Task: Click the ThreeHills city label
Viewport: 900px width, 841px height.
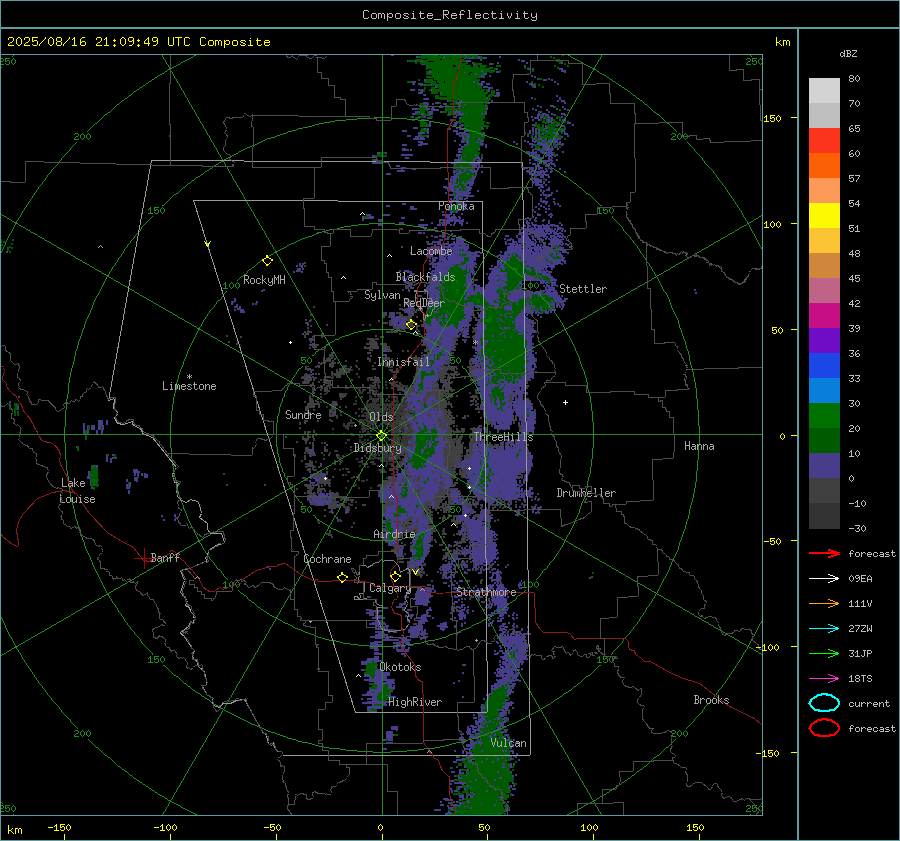Action: click(503, 437)
